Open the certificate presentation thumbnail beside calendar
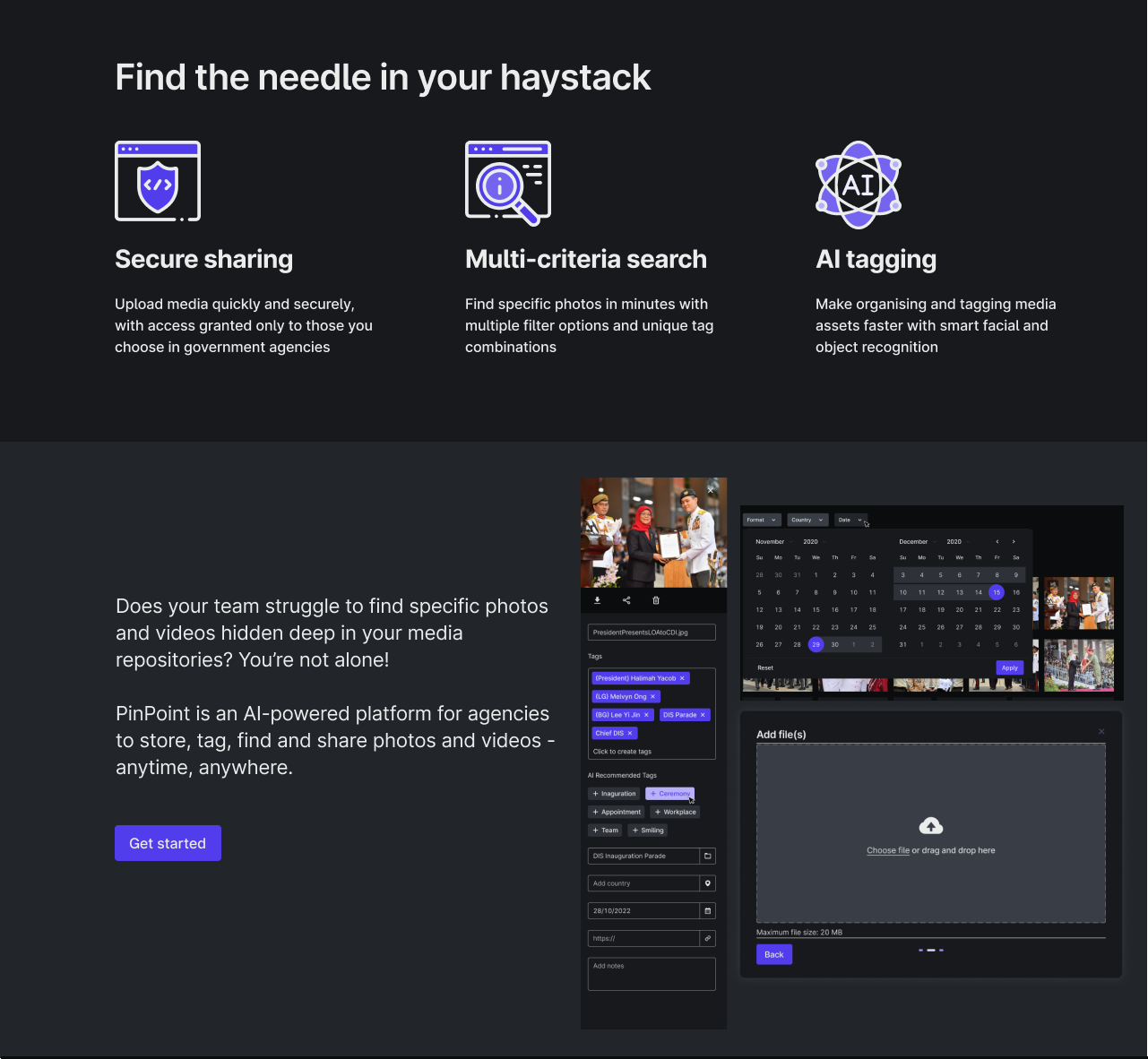The width and height of the screenshot is (1148, 1059). point(1079,603)
